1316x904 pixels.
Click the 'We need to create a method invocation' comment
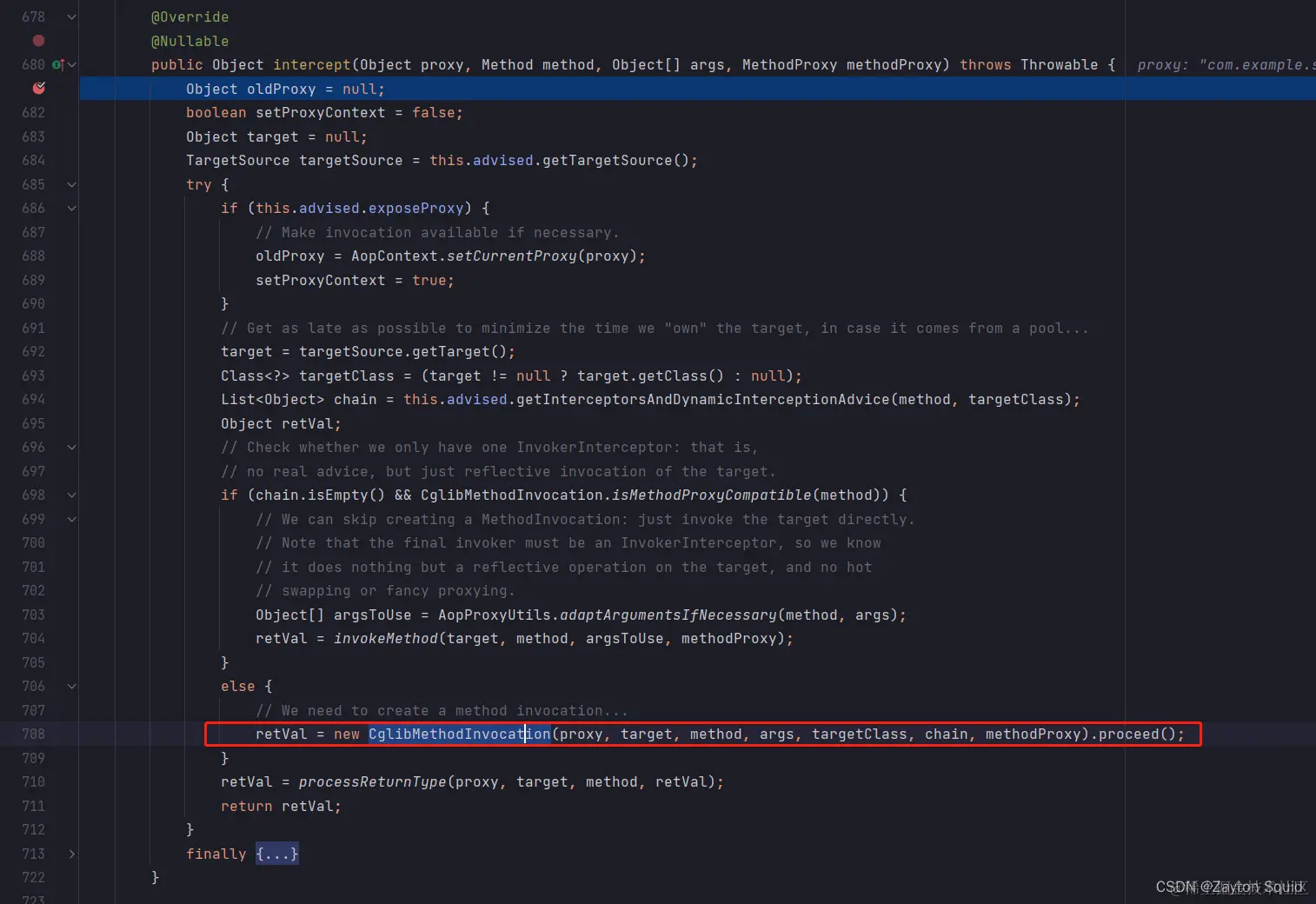coord(442,710)
